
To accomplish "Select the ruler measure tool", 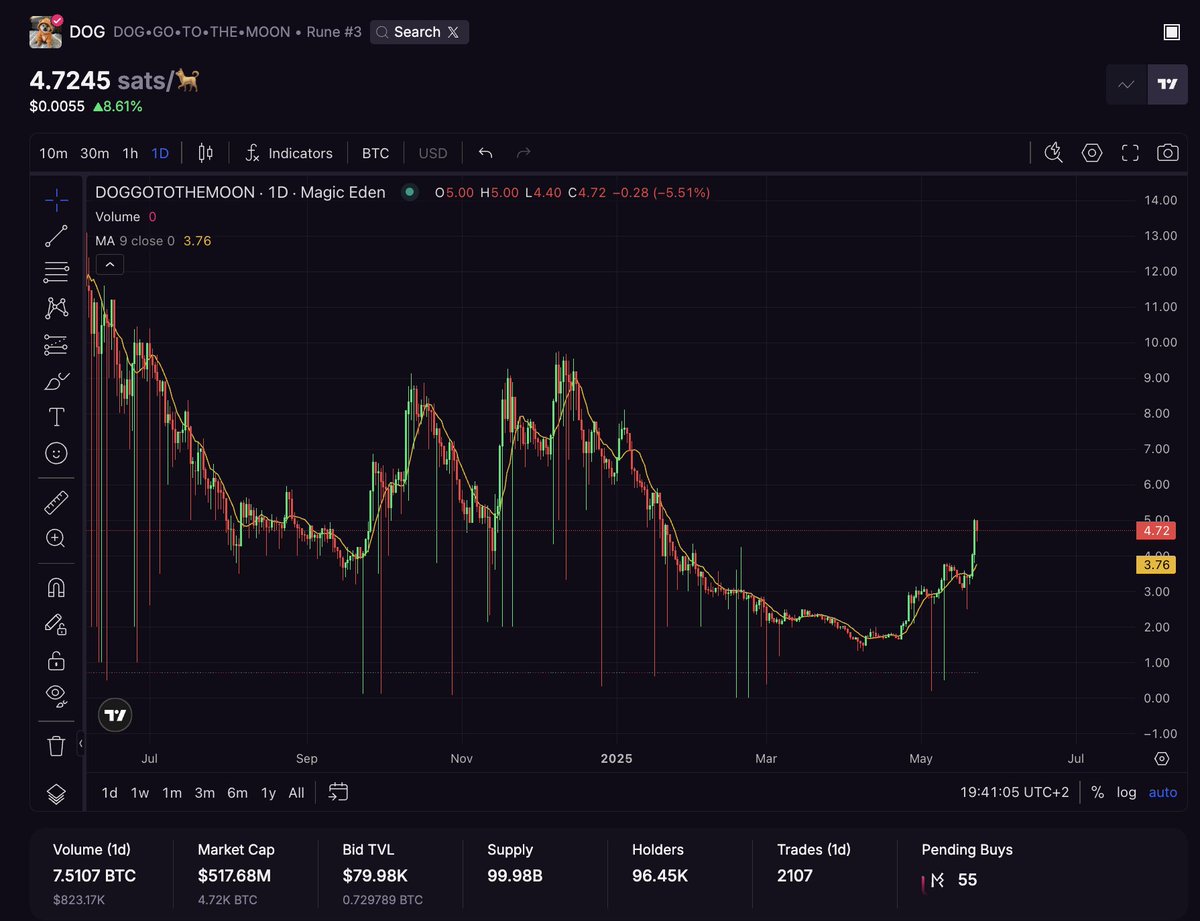I will [x=57, y=502].
